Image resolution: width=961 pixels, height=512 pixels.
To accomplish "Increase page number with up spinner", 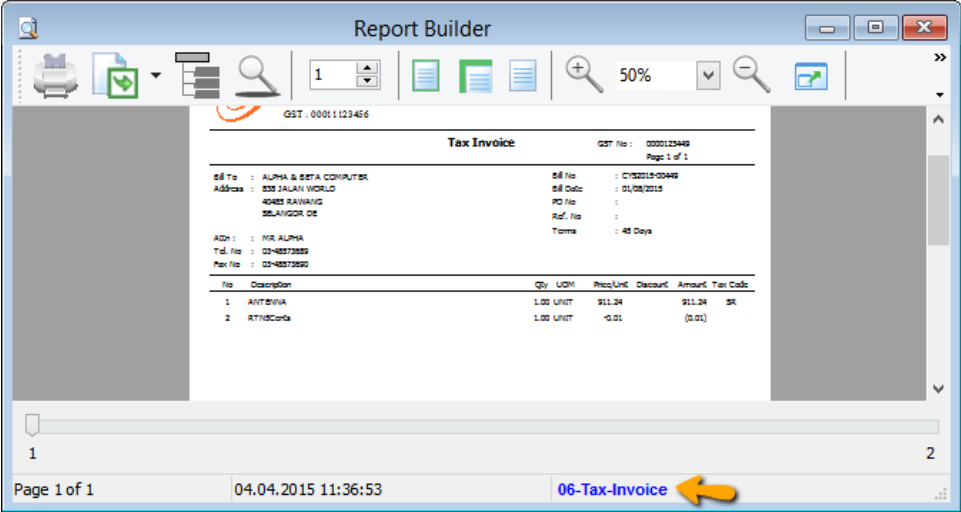I will click(x=368, y=68).
